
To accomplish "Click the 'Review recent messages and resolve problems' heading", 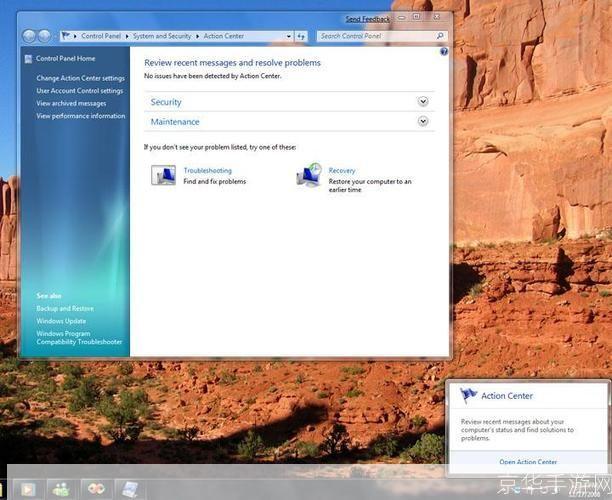I will [232, 62].
